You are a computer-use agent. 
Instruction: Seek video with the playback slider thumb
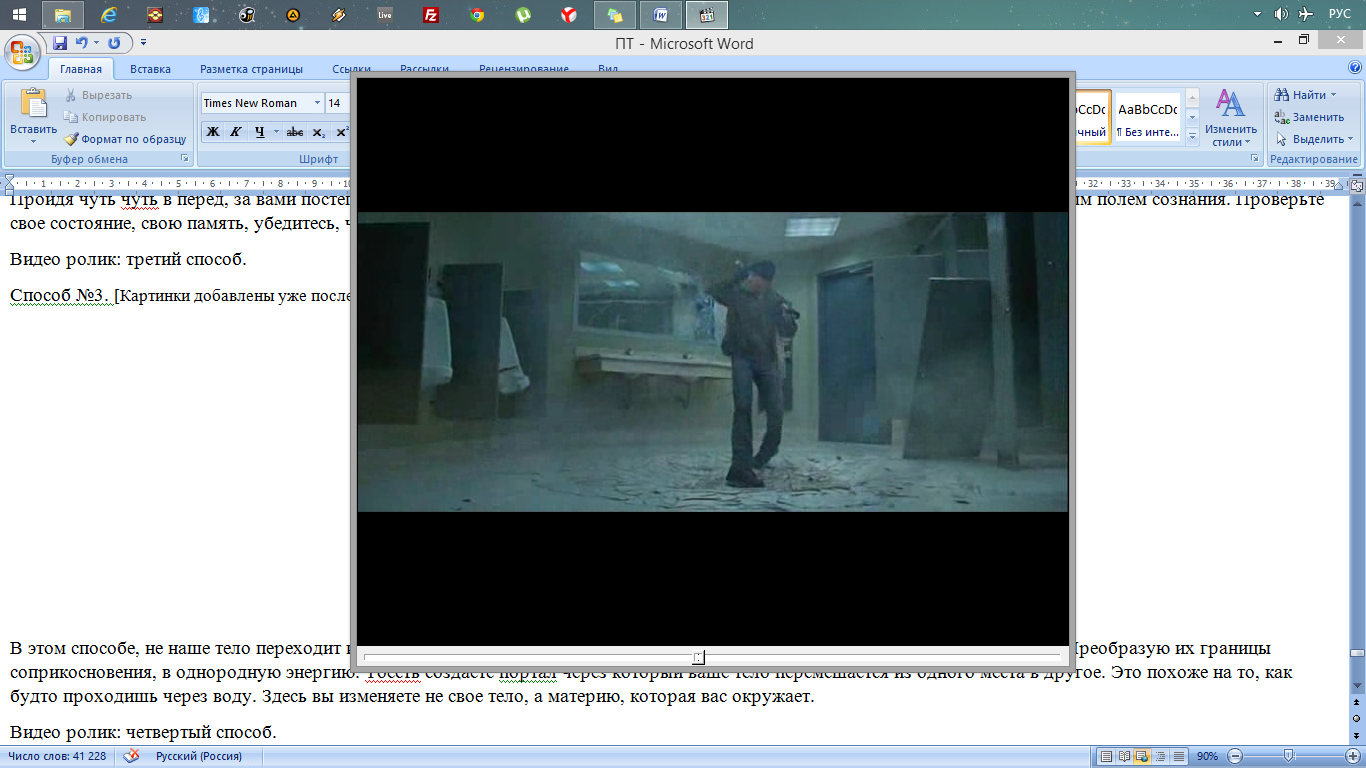tap(699, 657)
